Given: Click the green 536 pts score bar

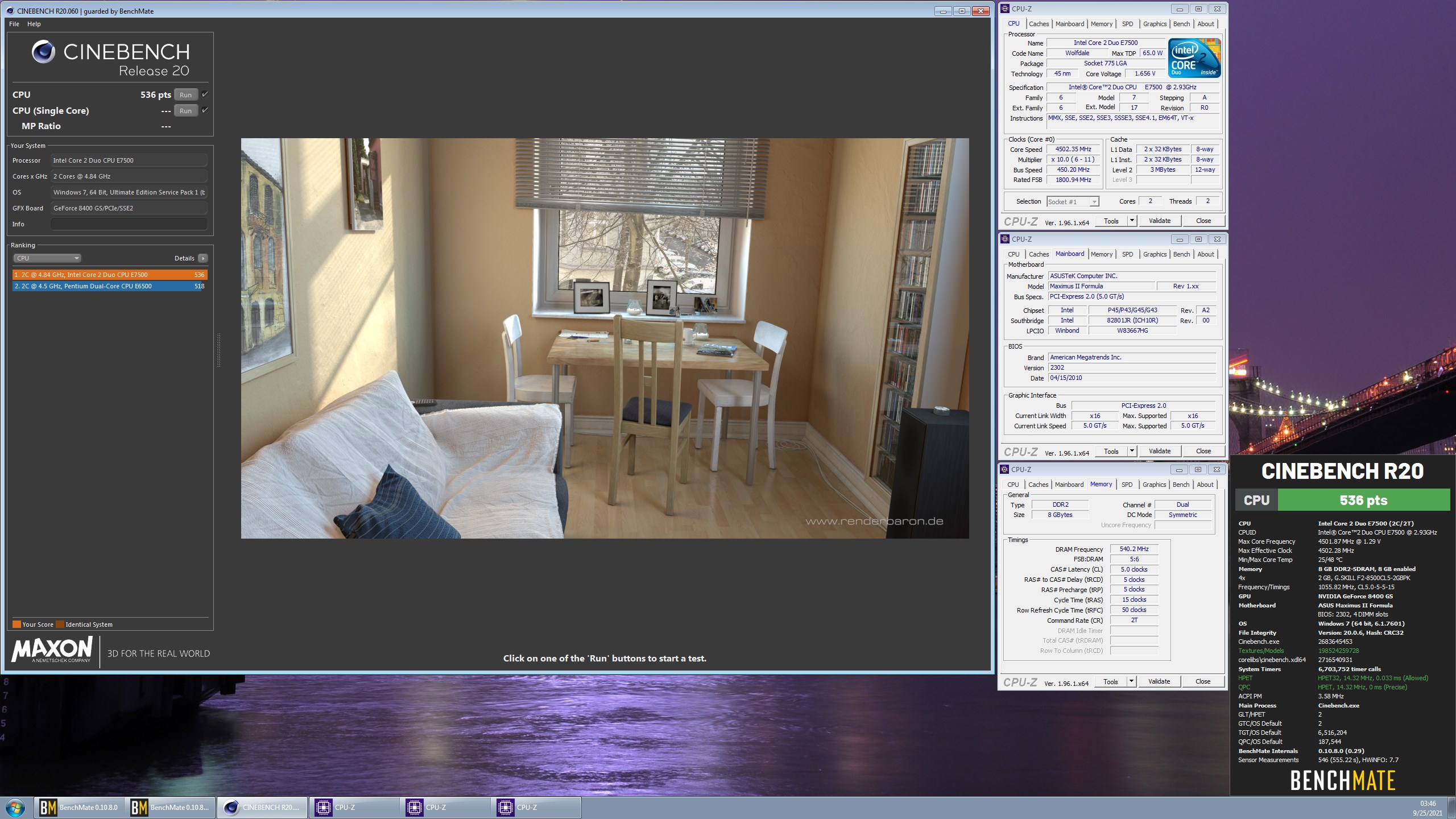Looking at the screenshot, I should 1363,500.
